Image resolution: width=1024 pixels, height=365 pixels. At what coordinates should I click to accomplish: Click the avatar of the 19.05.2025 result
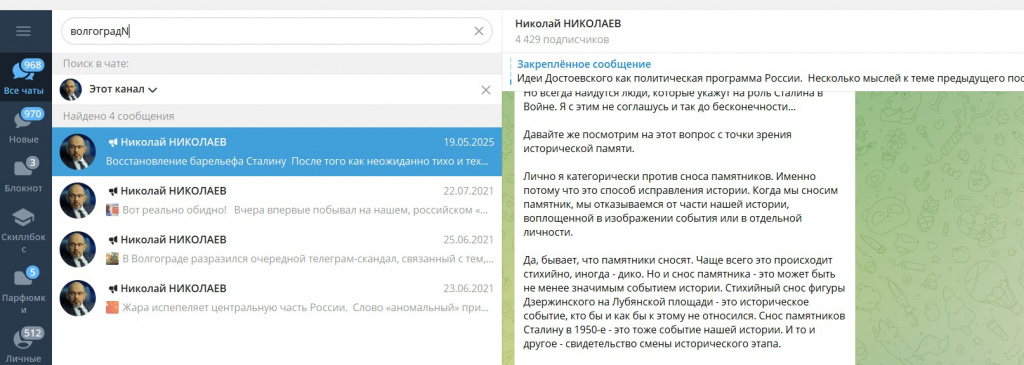click(78, 151)
